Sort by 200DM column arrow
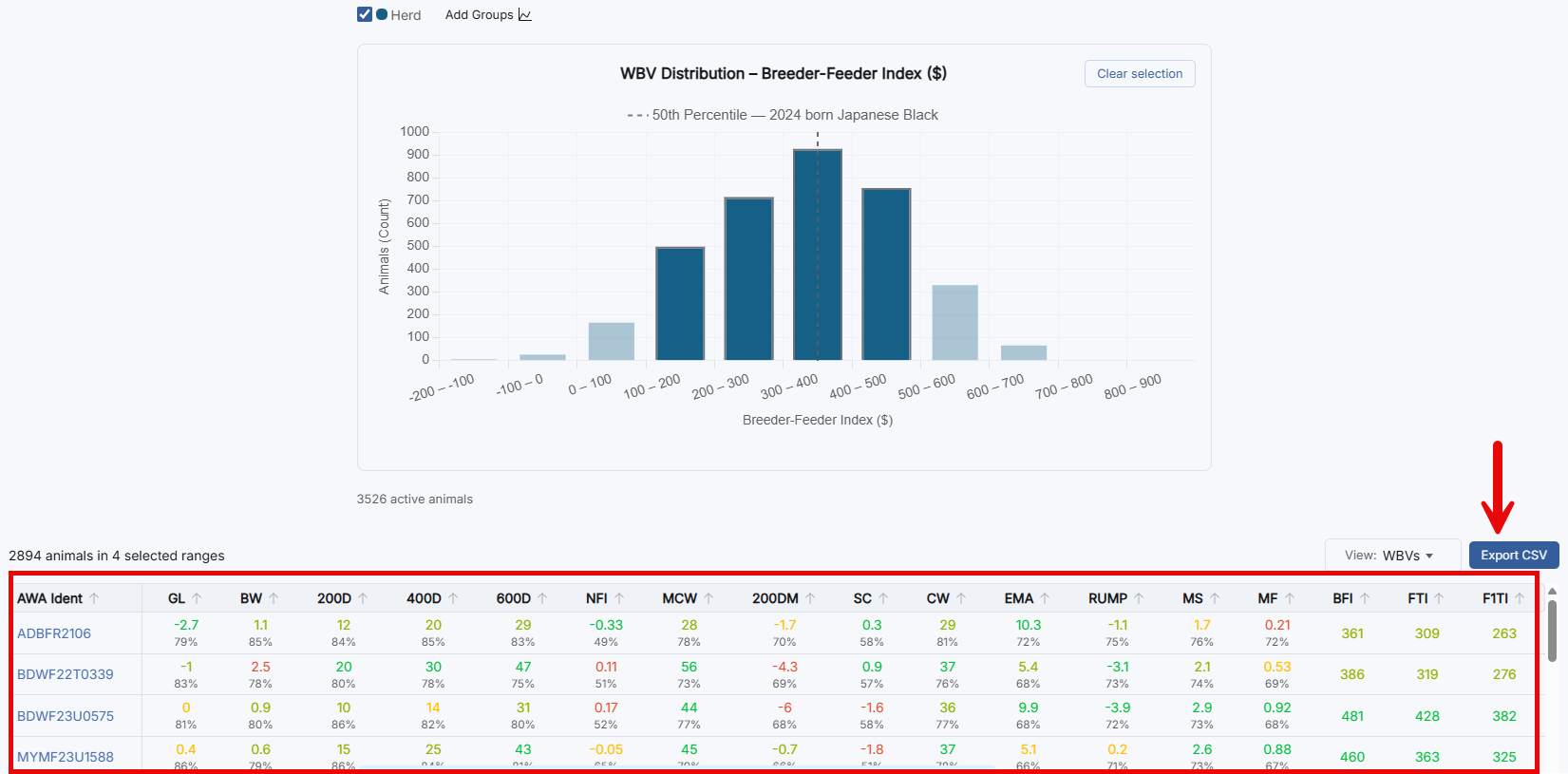Viewport: 1568px width, 774px height. coord(810,598)
